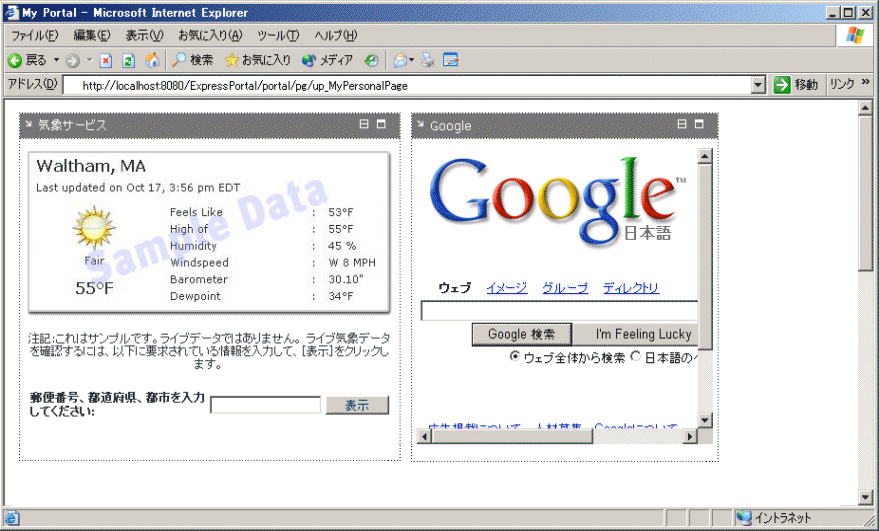Click Google portlet scroll right arrow

691,436
